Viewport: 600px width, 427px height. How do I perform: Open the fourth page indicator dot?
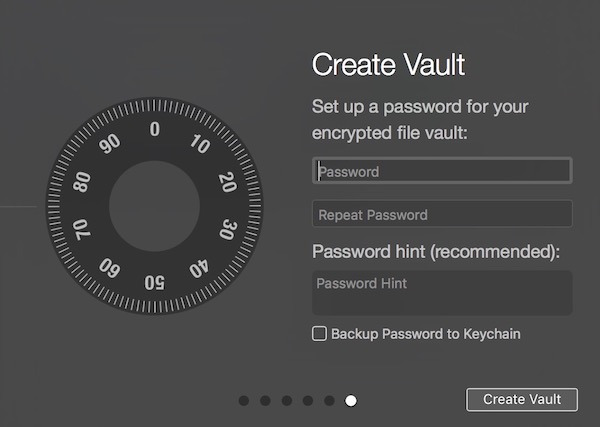pos(308,401)
